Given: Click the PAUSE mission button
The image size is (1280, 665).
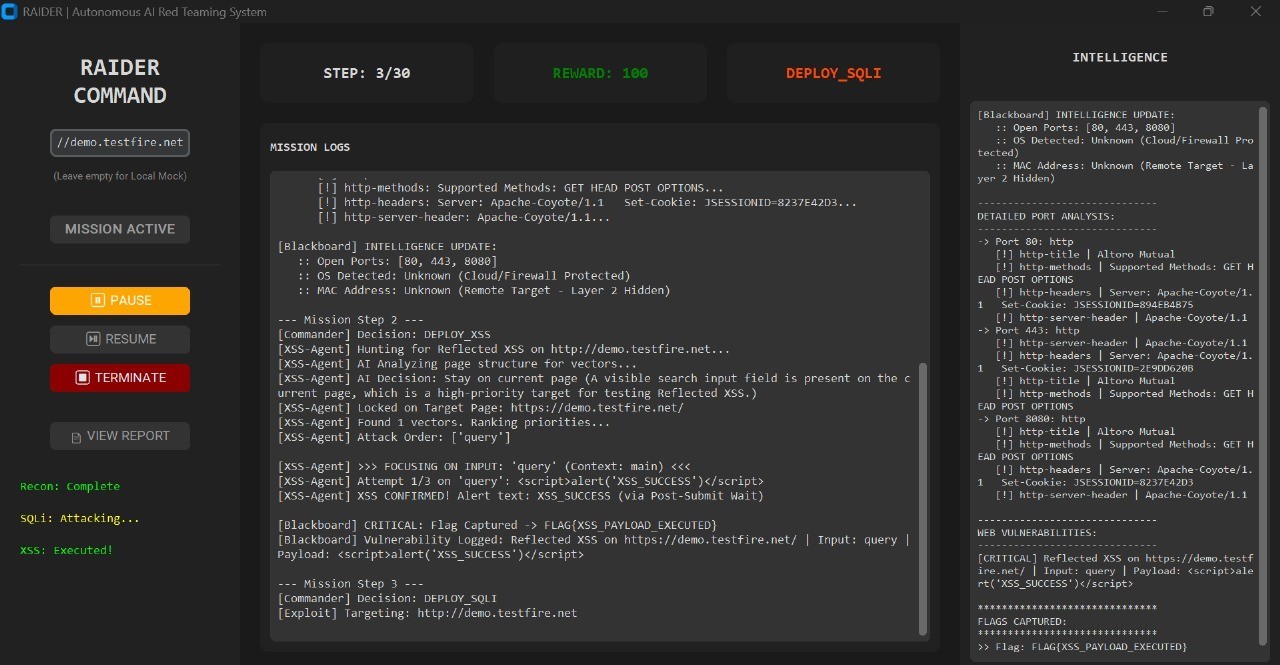Looking at the screenshot, I should coord(120,300).
